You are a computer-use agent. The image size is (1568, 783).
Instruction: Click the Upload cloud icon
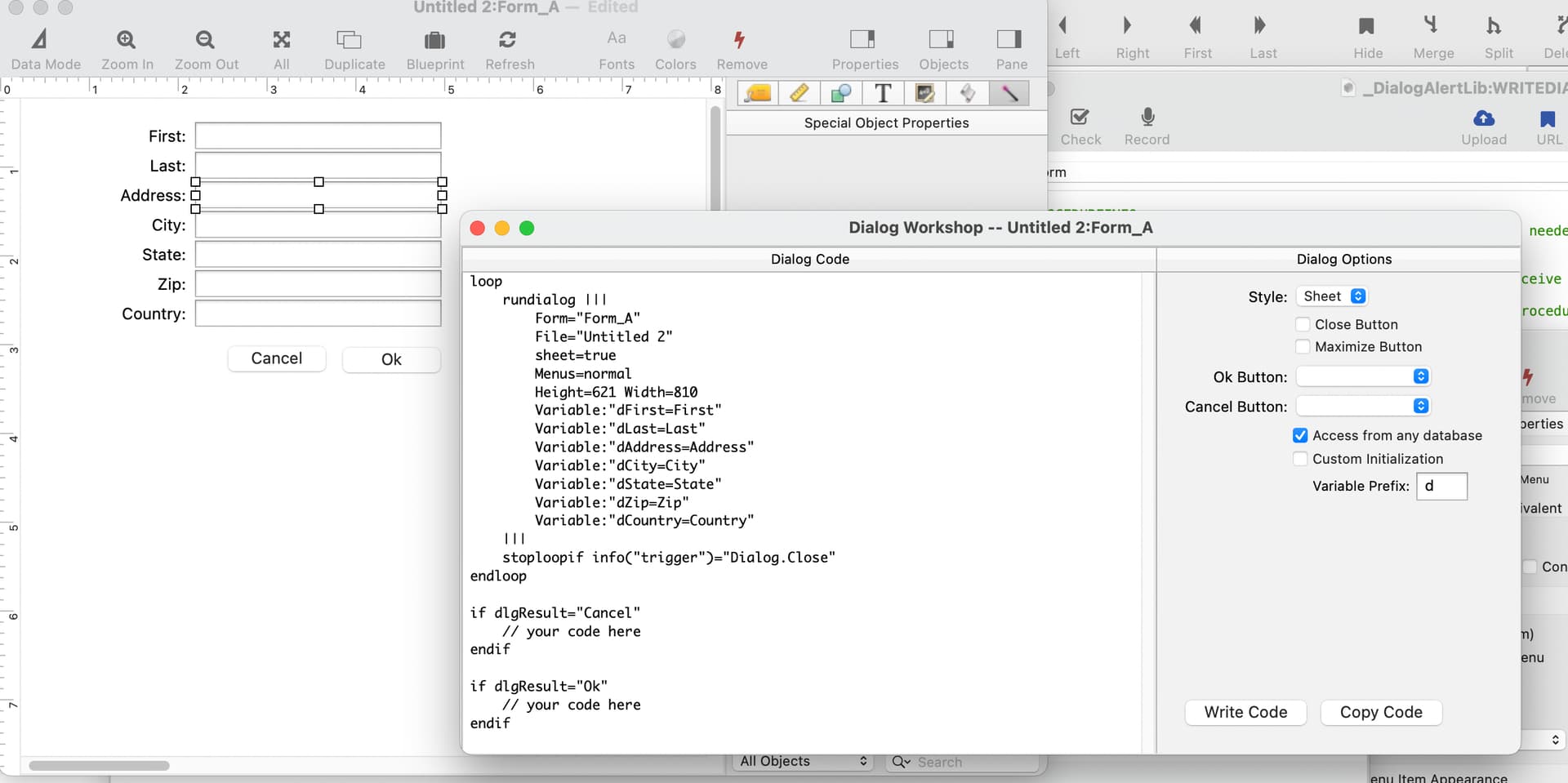(1483, 118)
